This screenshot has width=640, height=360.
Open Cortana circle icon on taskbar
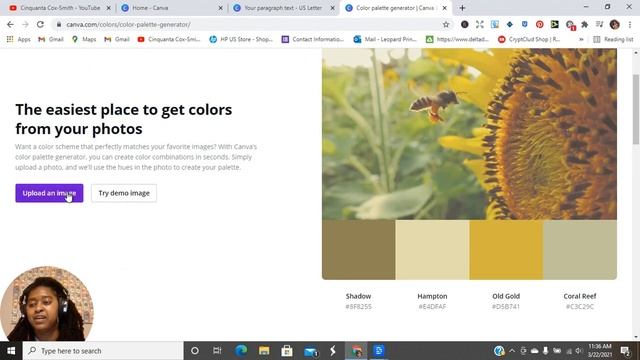pos(195,351)
